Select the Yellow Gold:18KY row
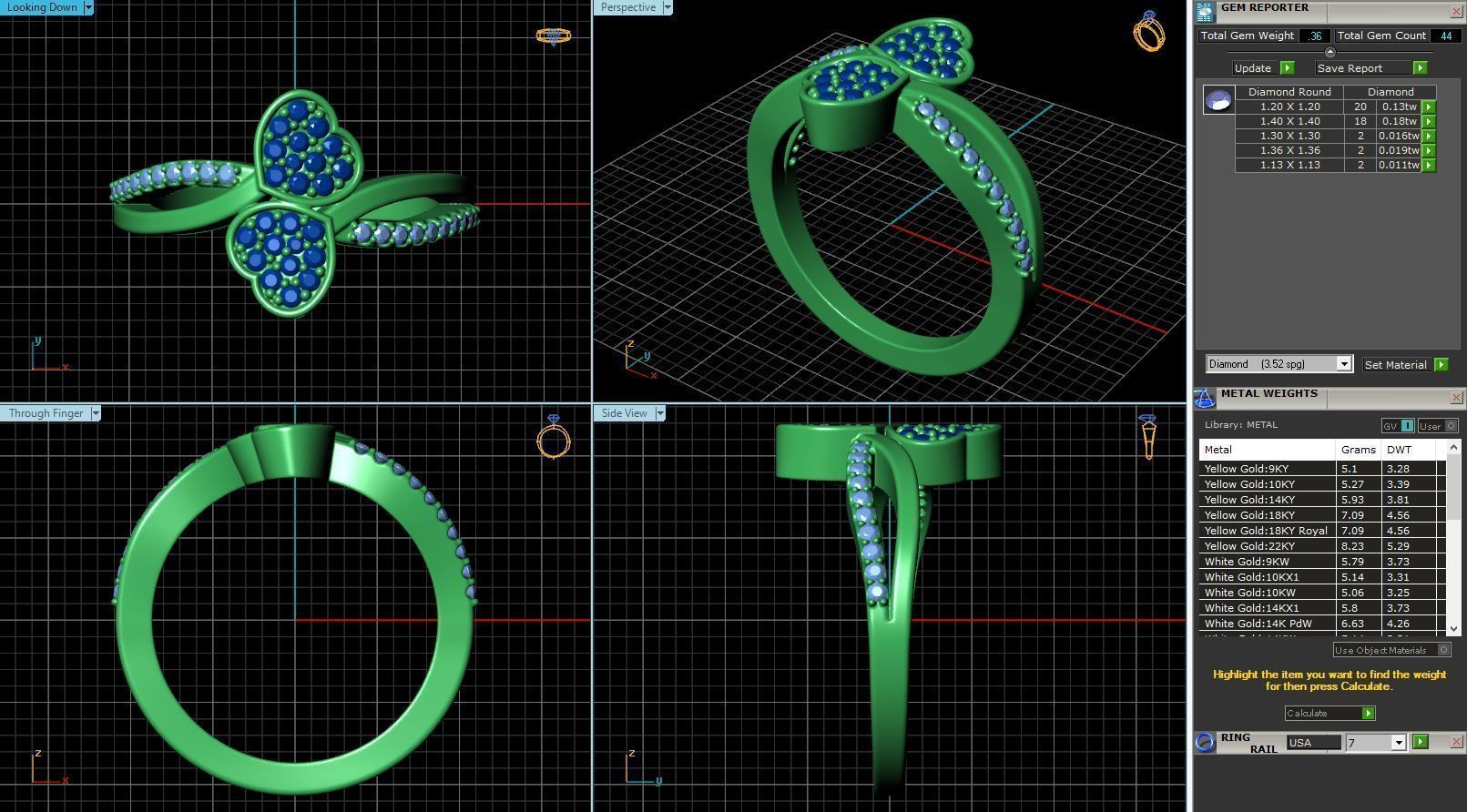1467x812 pixels. [x=1322, y=515]
